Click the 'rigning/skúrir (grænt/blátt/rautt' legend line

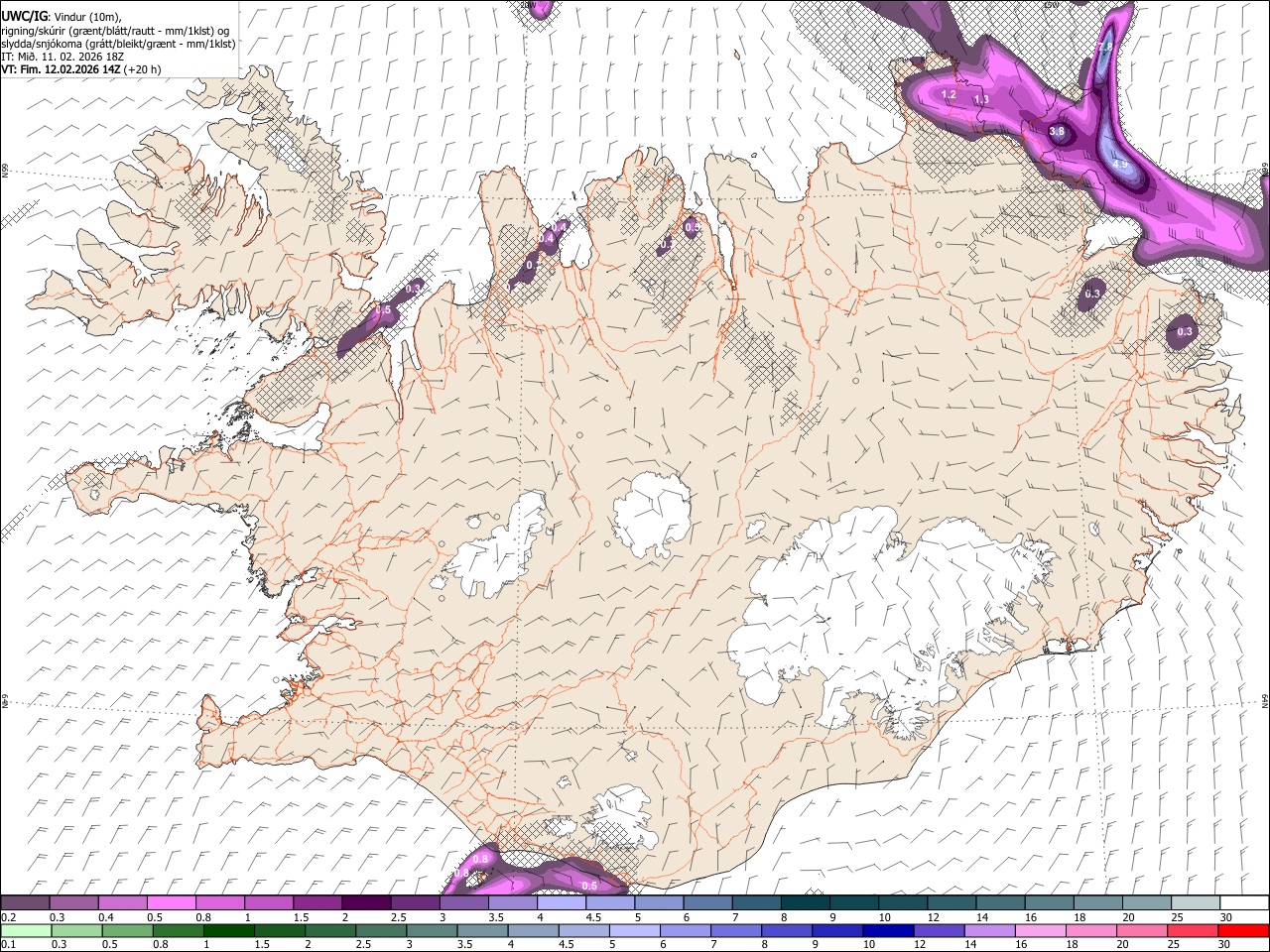pyautogui.click(x=117, y=30)
